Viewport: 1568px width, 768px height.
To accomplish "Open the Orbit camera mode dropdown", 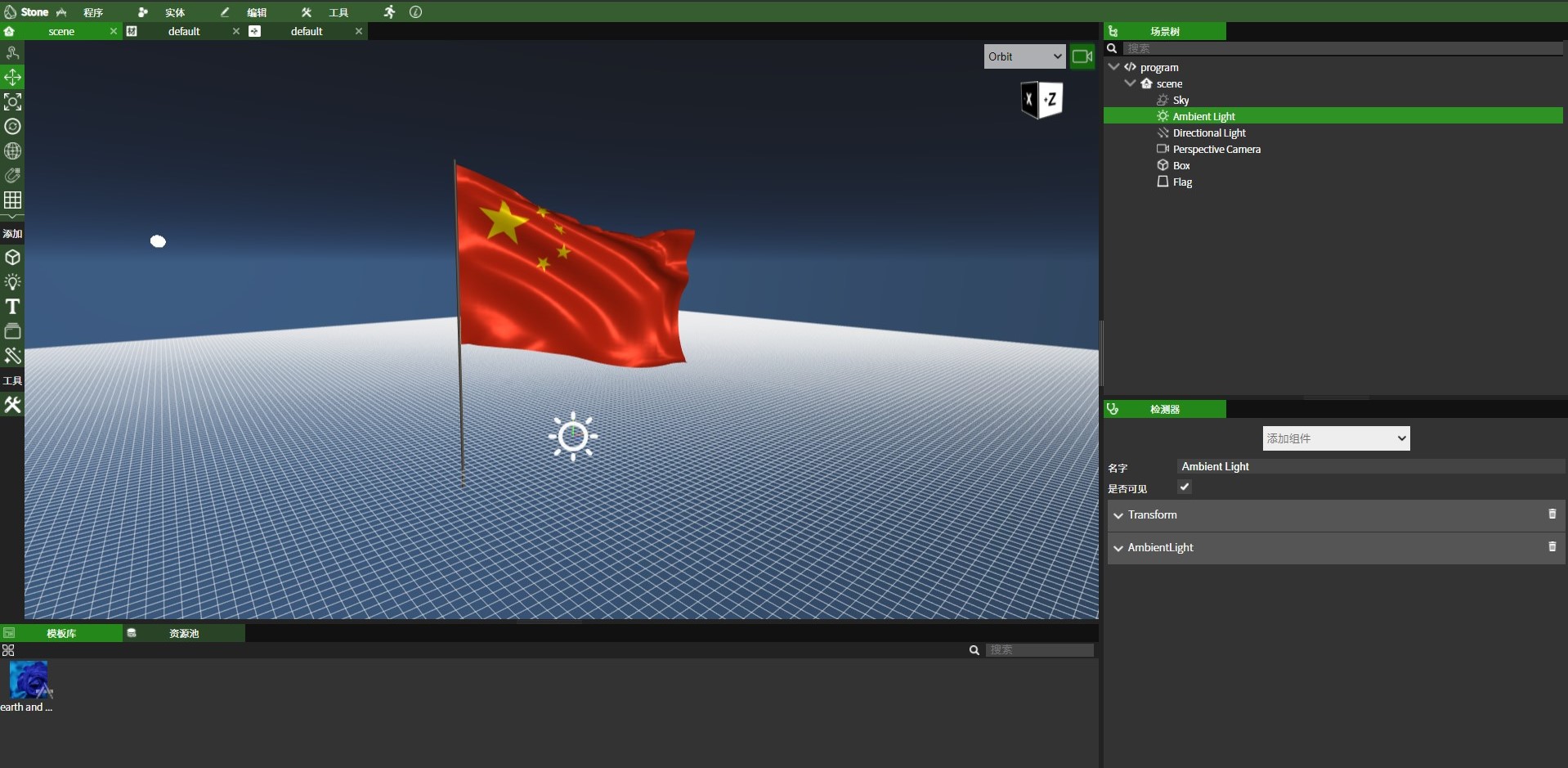I will point(1024,56).
